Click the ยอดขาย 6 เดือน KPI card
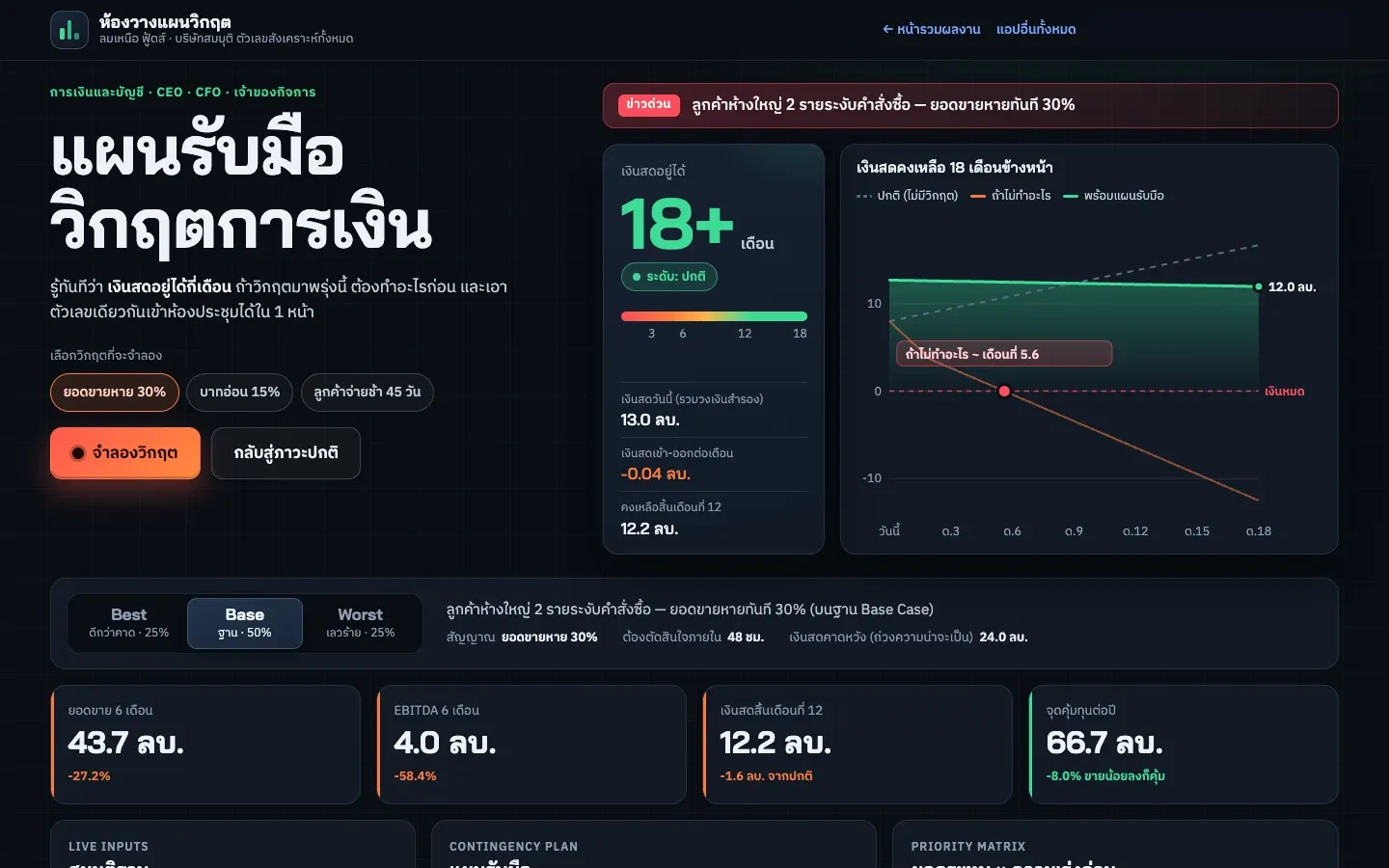 tap(205, 745)
